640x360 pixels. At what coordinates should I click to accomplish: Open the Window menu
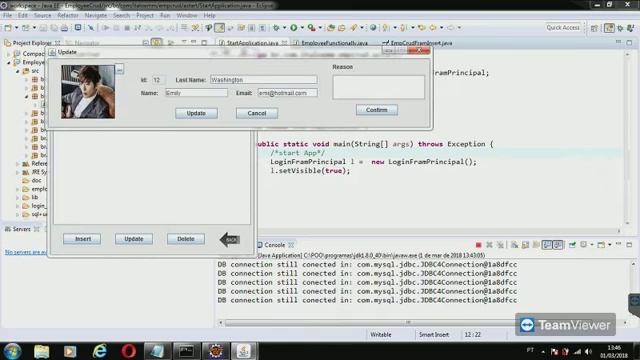pos(187,16)
